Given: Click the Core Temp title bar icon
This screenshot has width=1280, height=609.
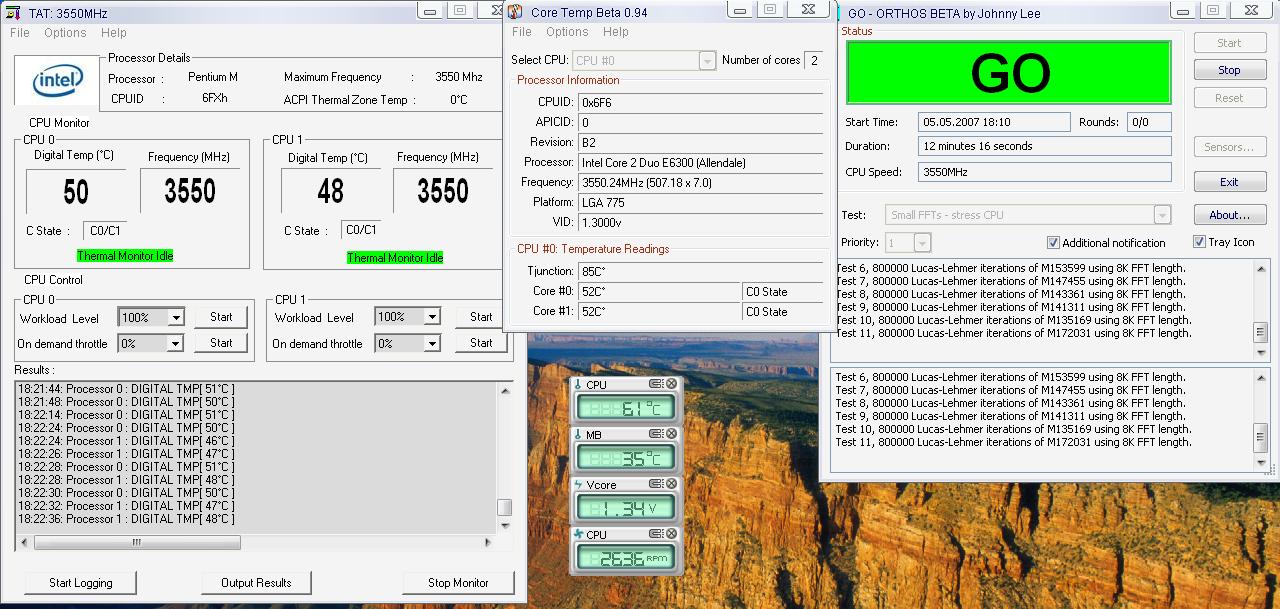Looking at the screenshot, I should 515,12.
